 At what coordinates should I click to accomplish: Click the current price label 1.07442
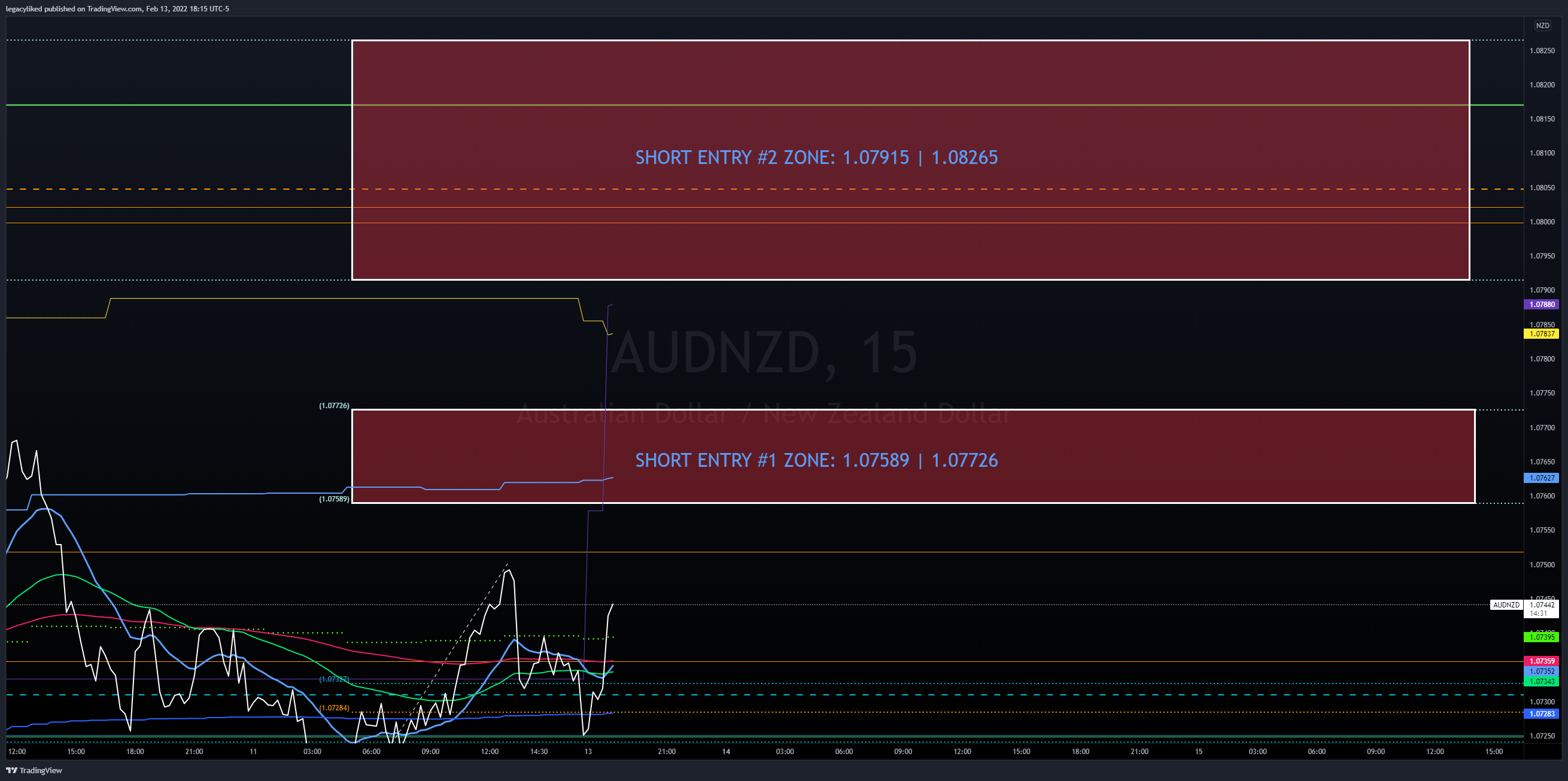coord(1542,604)
